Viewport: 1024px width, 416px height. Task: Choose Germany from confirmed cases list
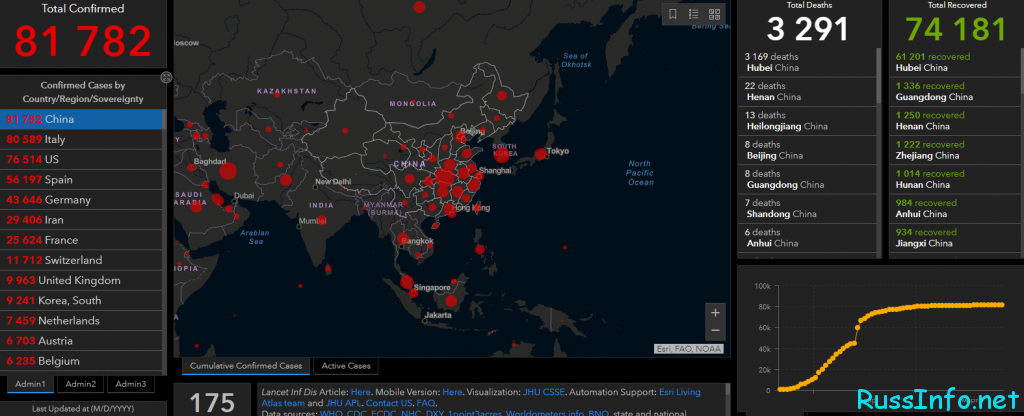(81, 200)
